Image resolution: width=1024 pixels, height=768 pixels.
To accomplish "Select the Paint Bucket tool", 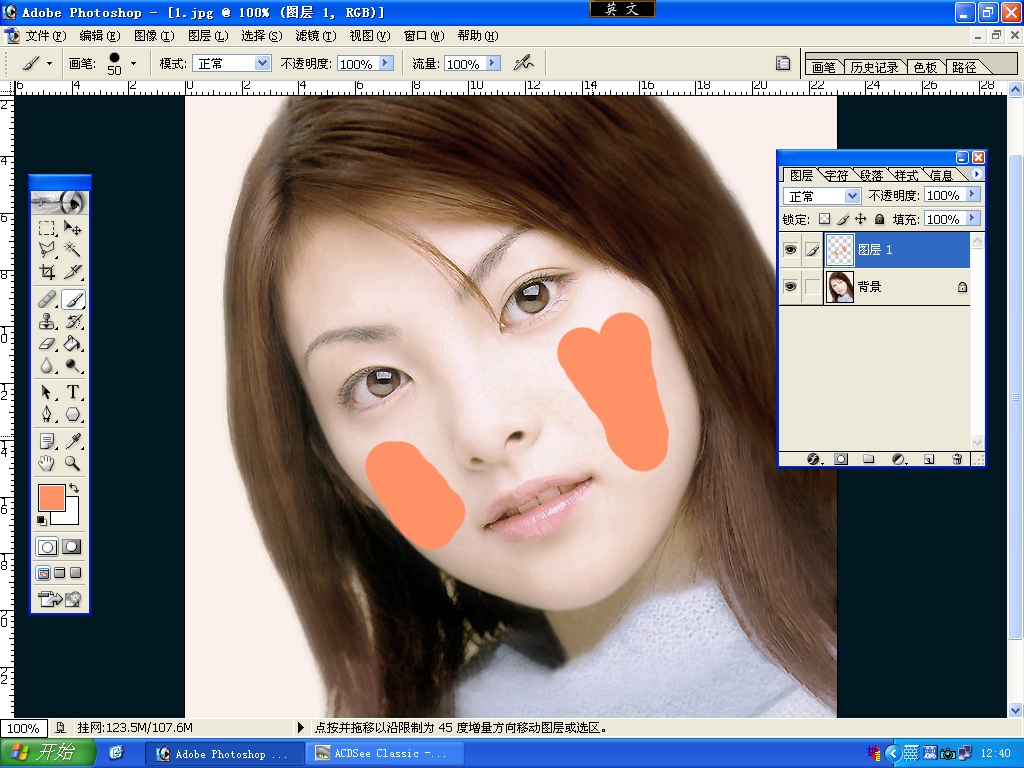I will (x=72, y=344).
